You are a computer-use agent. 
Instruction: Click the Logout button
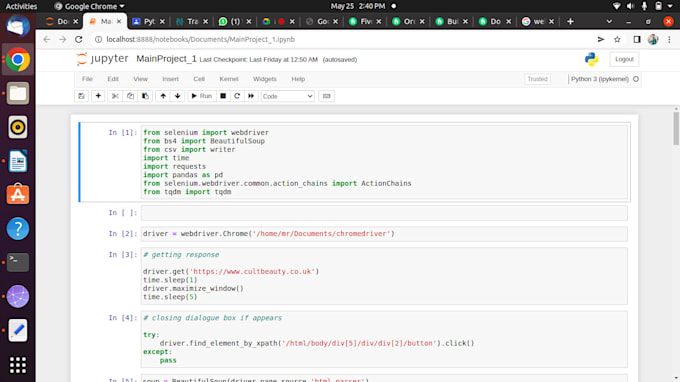[x=624, y=59]
